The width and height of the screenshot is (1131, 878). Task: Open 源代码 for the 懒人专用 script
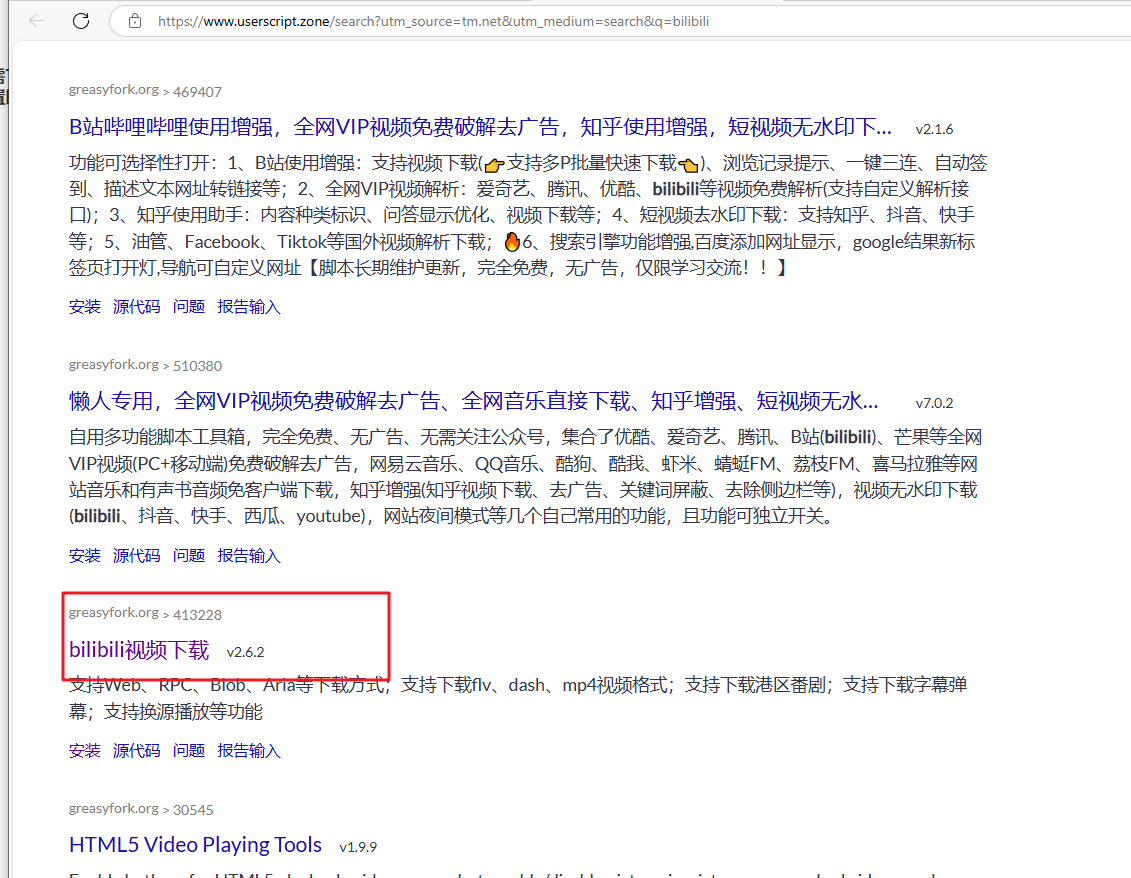pos(136,556)
